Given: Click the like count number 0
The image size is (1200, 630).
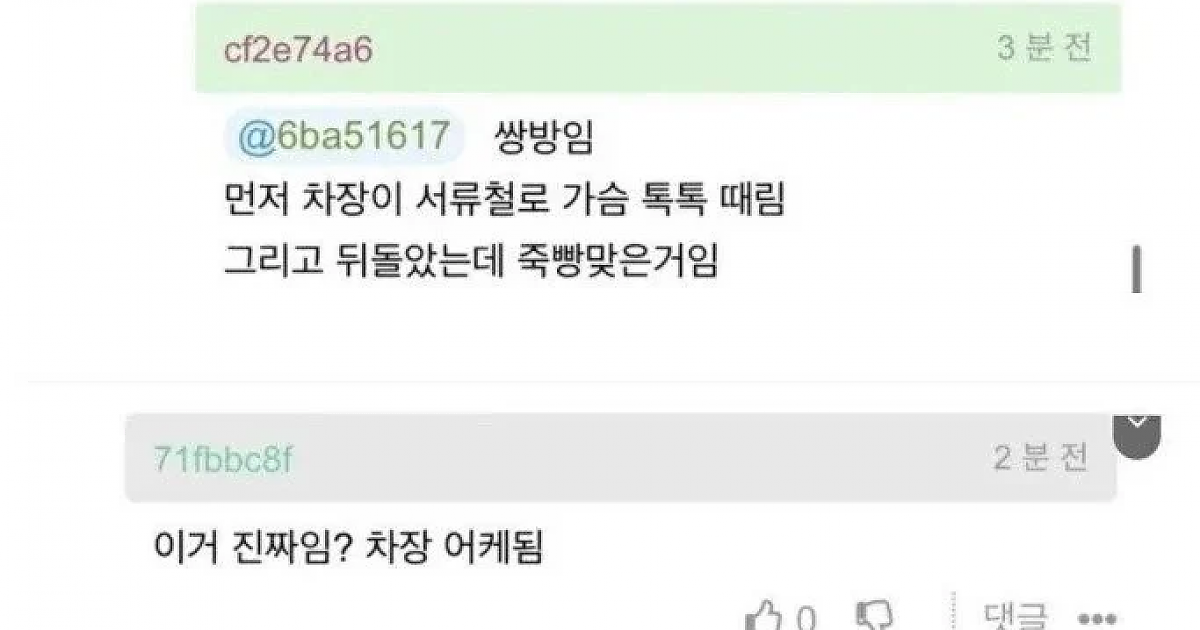Looking at the screenshot, I should tap(806, 616).
